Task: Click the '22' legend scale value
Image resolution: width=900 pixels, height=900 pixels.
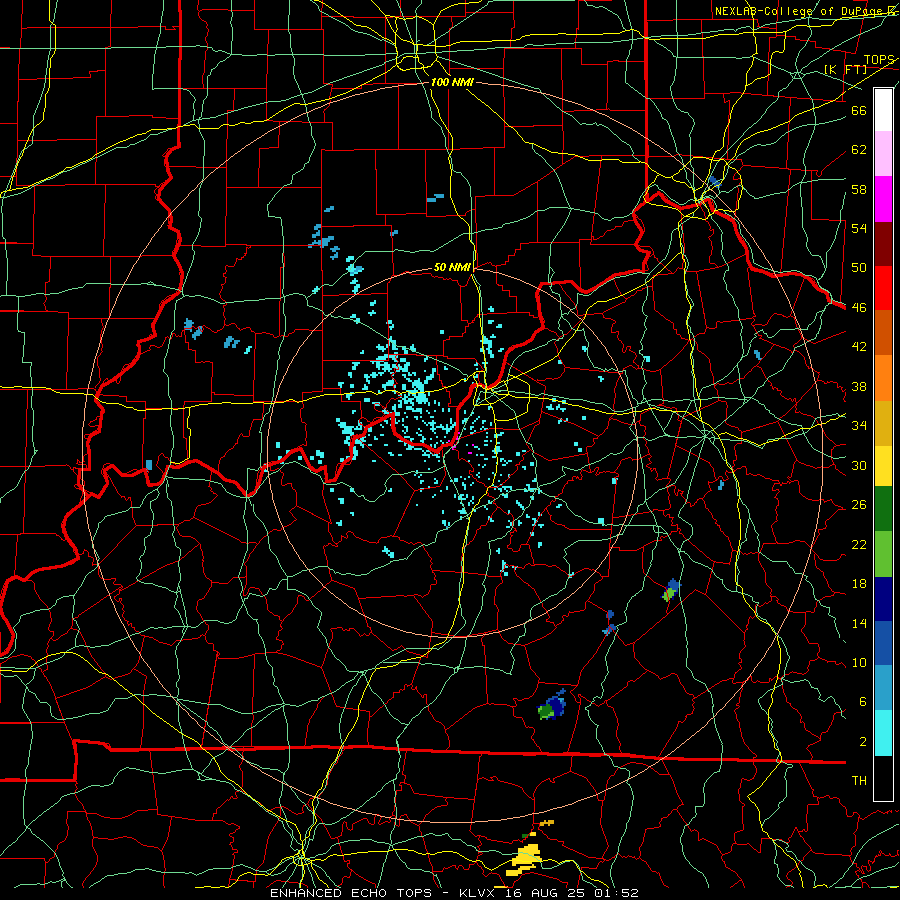Action: point(859,544)
